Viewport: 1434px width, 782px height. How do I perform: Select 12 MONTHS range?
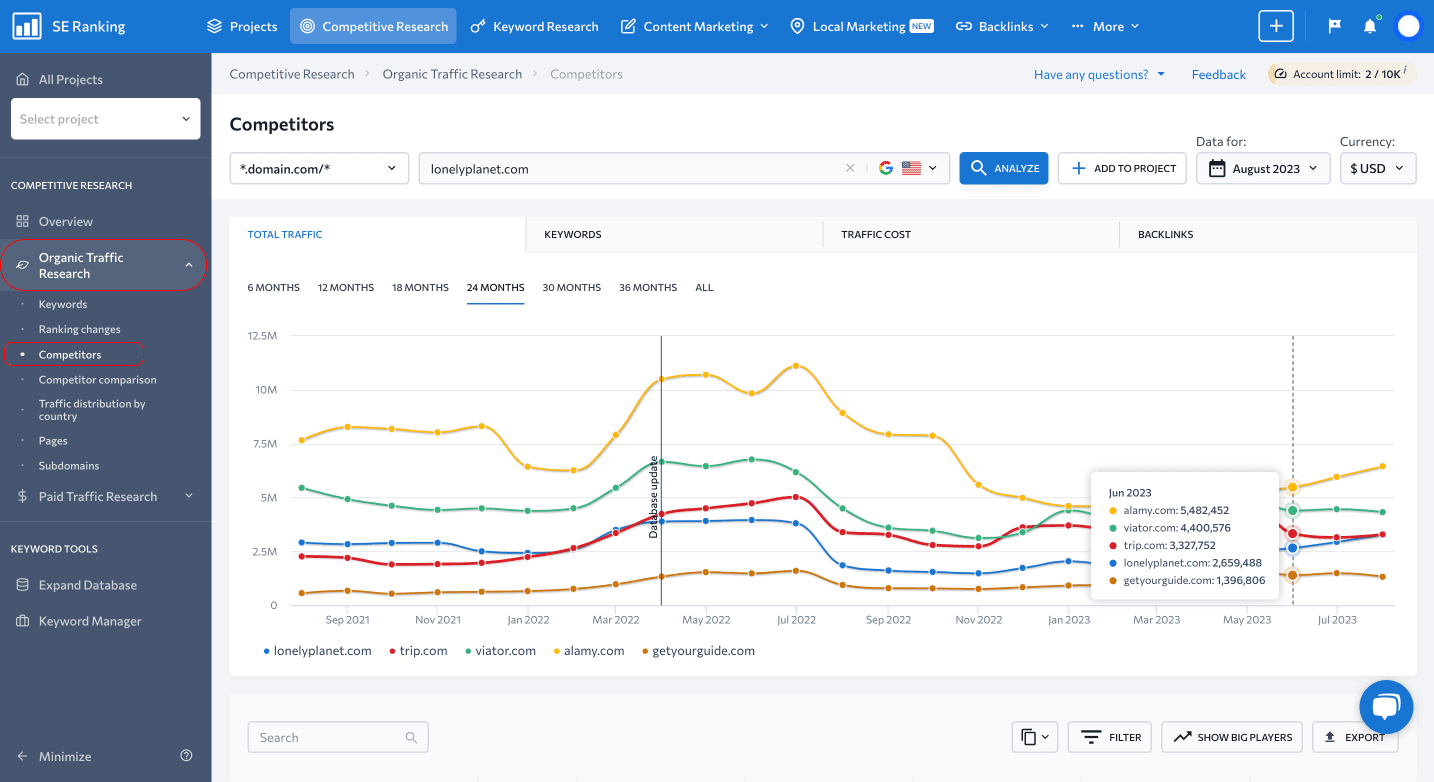tap(346, 287)
